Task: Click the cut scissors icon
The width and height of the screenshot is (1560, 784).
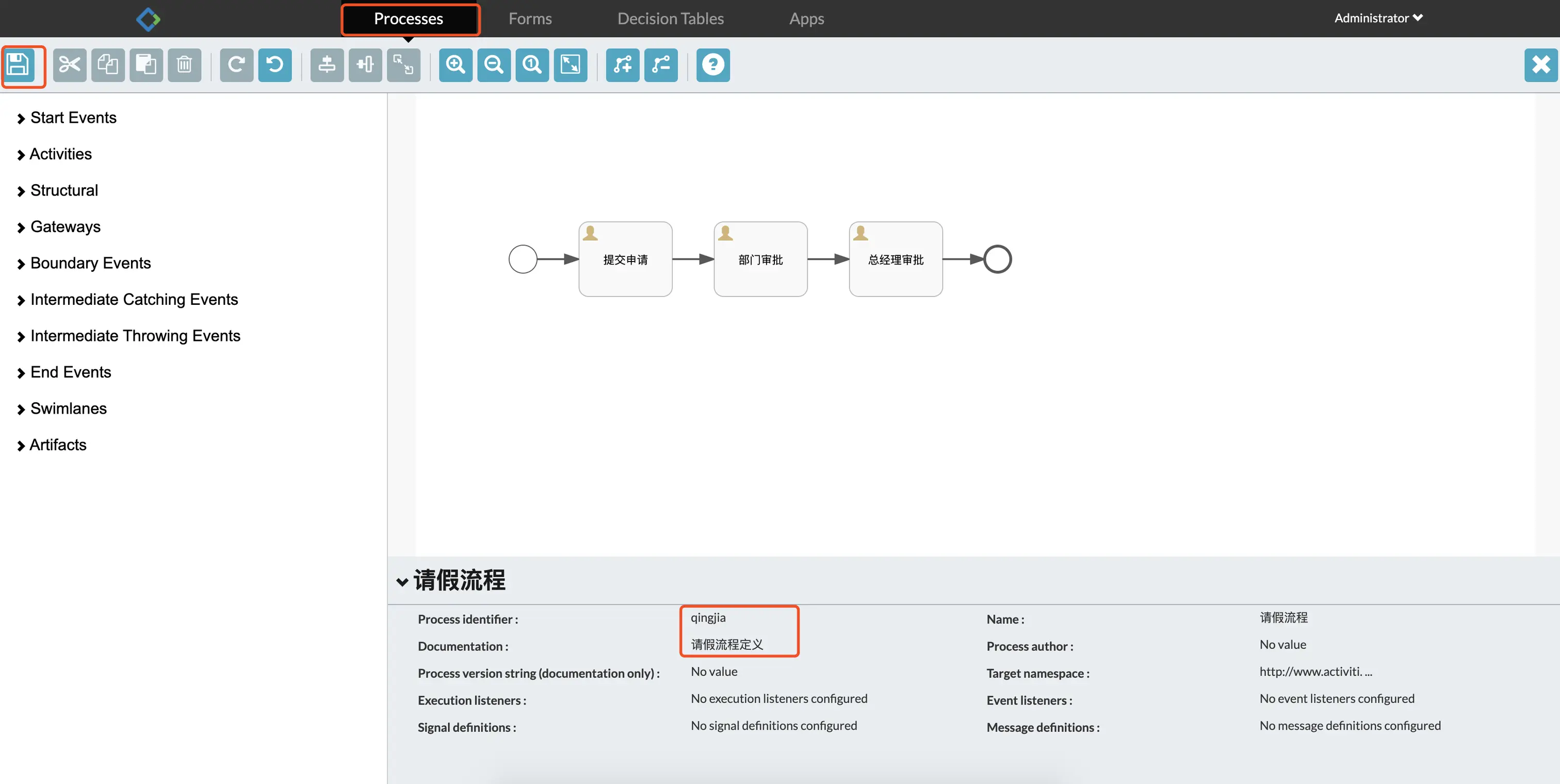Action: click(x=70, y=65)
